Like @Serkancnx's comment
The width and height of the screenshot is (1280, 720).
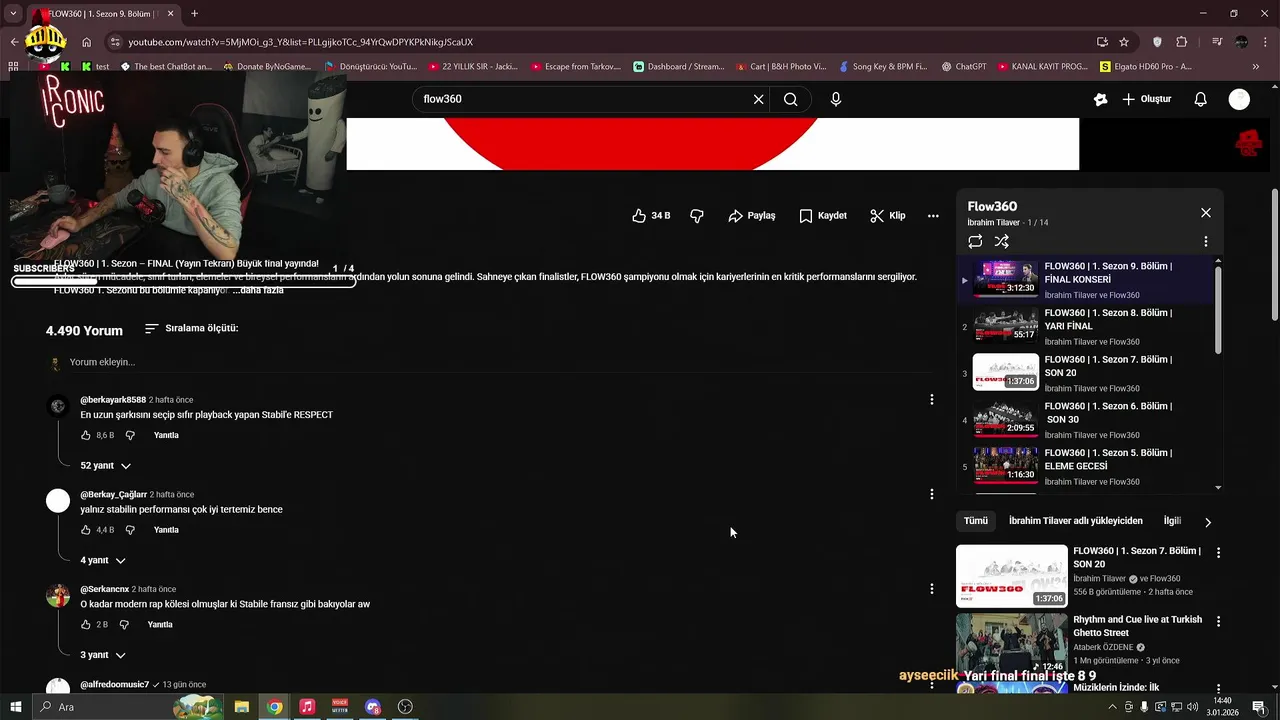coord(87,625)
